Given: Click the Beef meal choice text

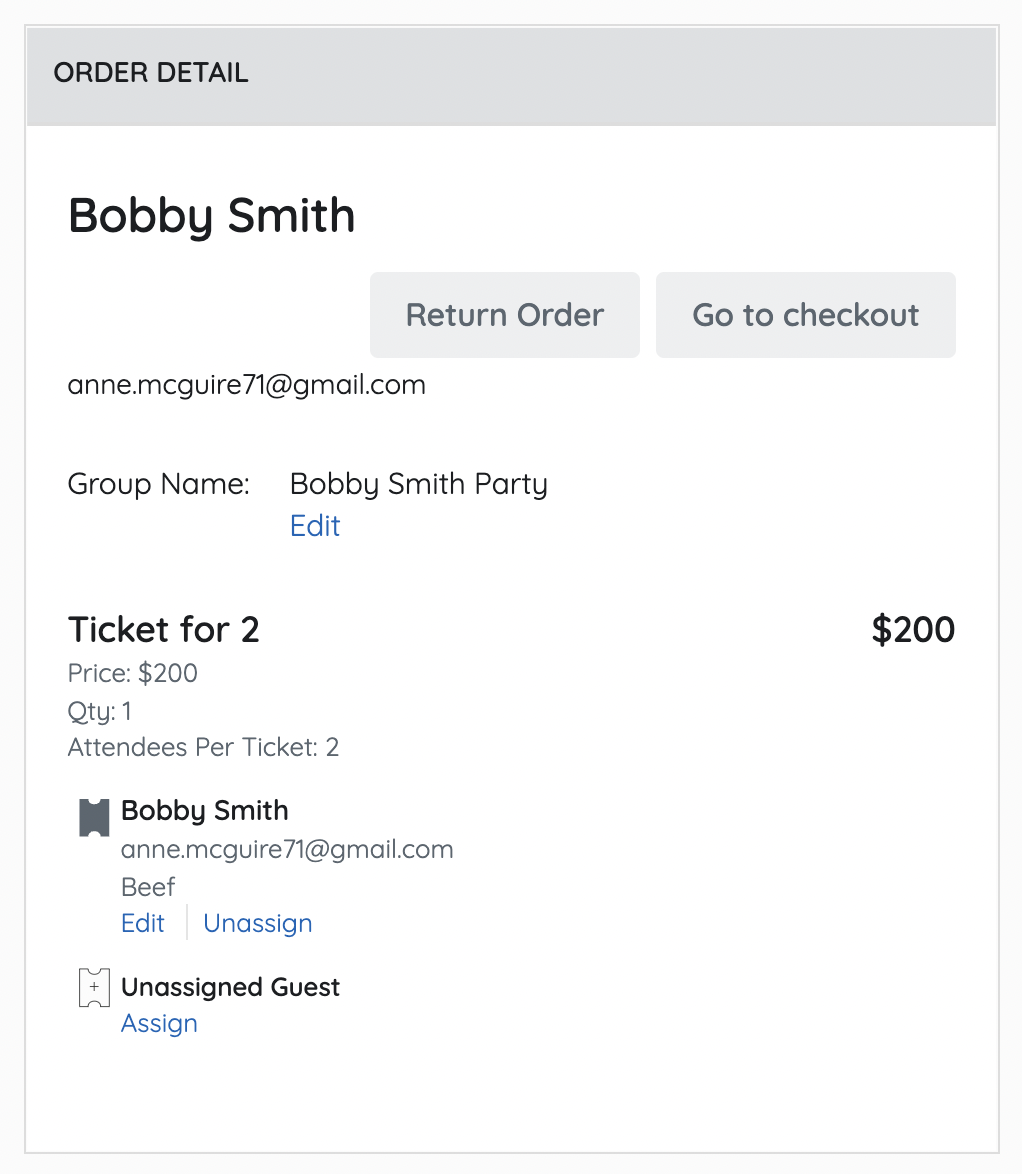Looking at the screenshot, I should click(x=148, y=887).
